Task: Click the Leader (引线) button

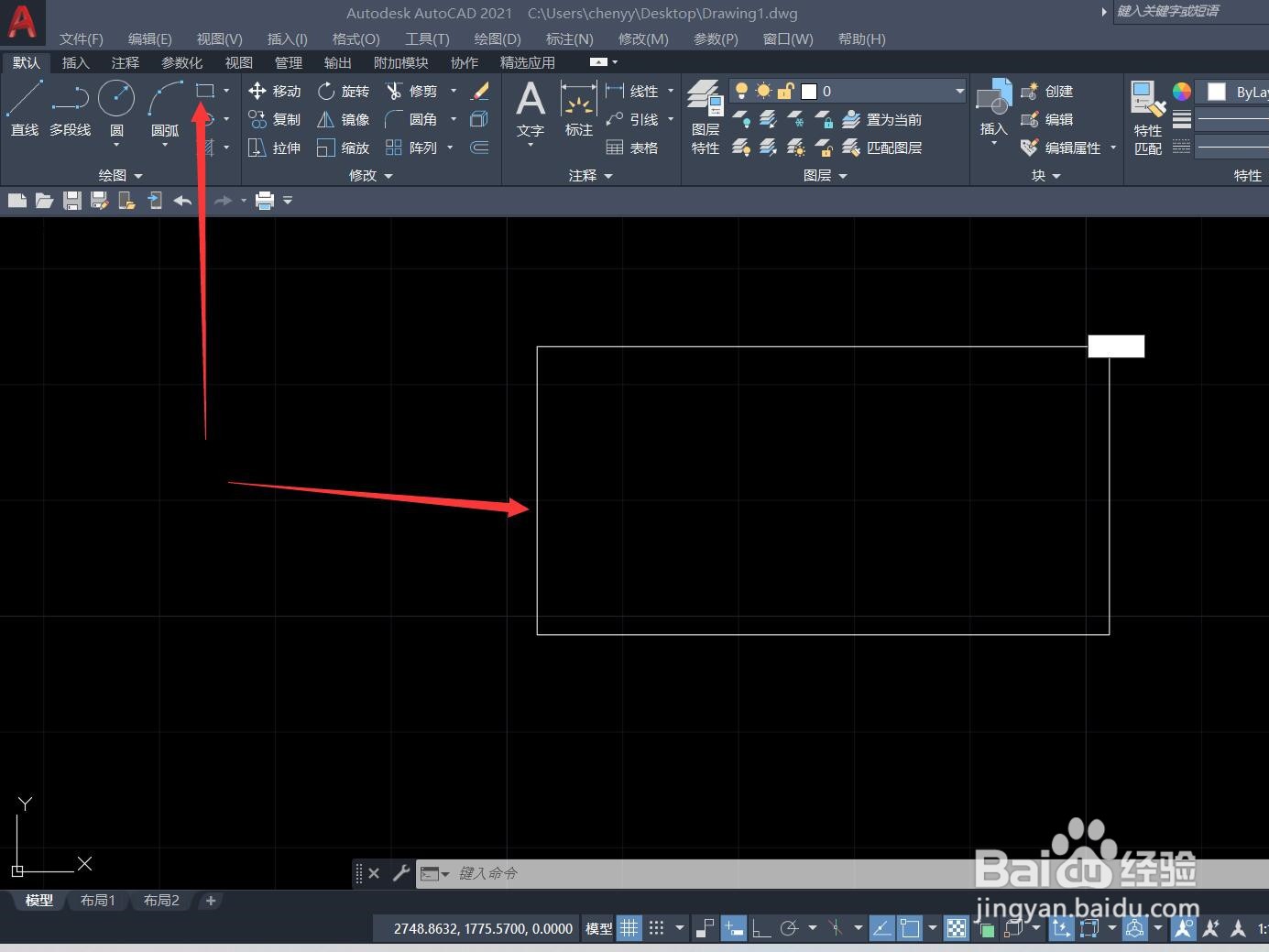Action: [x=632, y=119]
